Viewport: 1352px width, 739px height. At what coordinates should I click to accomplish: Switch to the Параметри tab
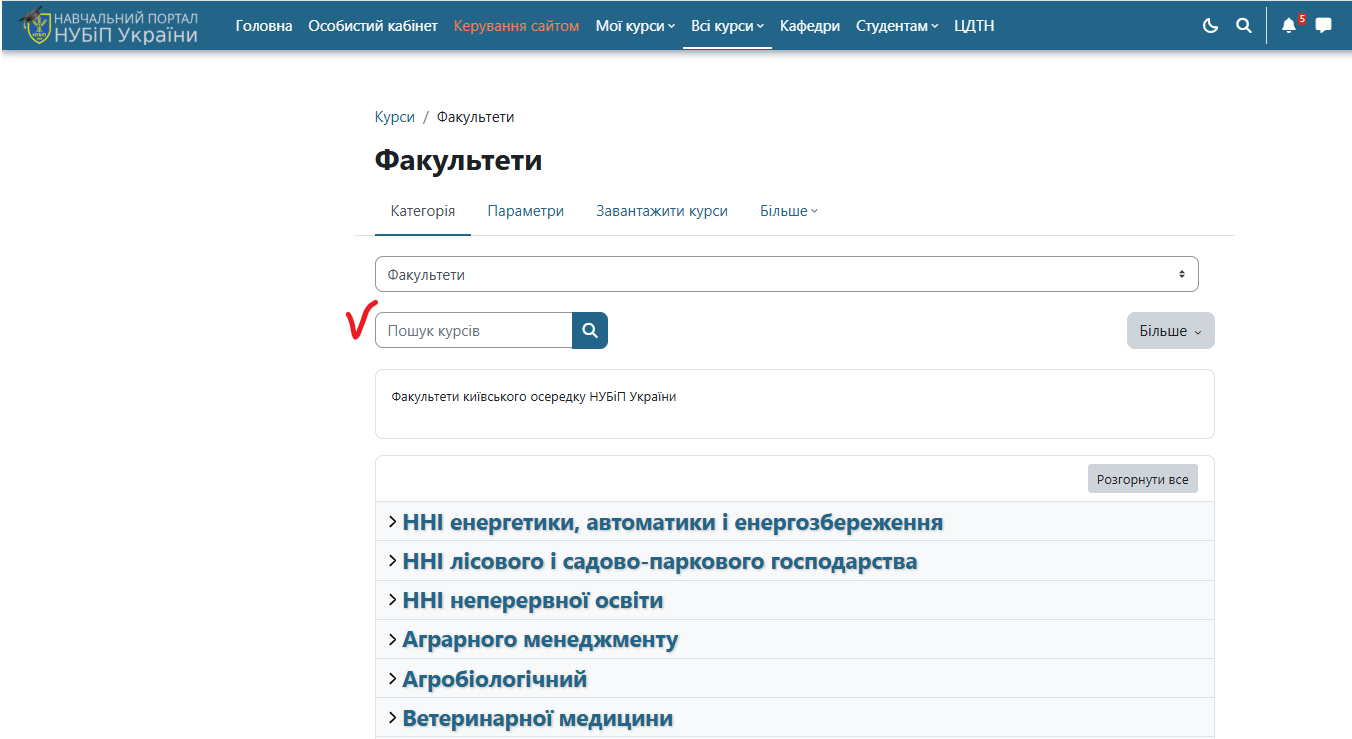click(x=525, y=211)
